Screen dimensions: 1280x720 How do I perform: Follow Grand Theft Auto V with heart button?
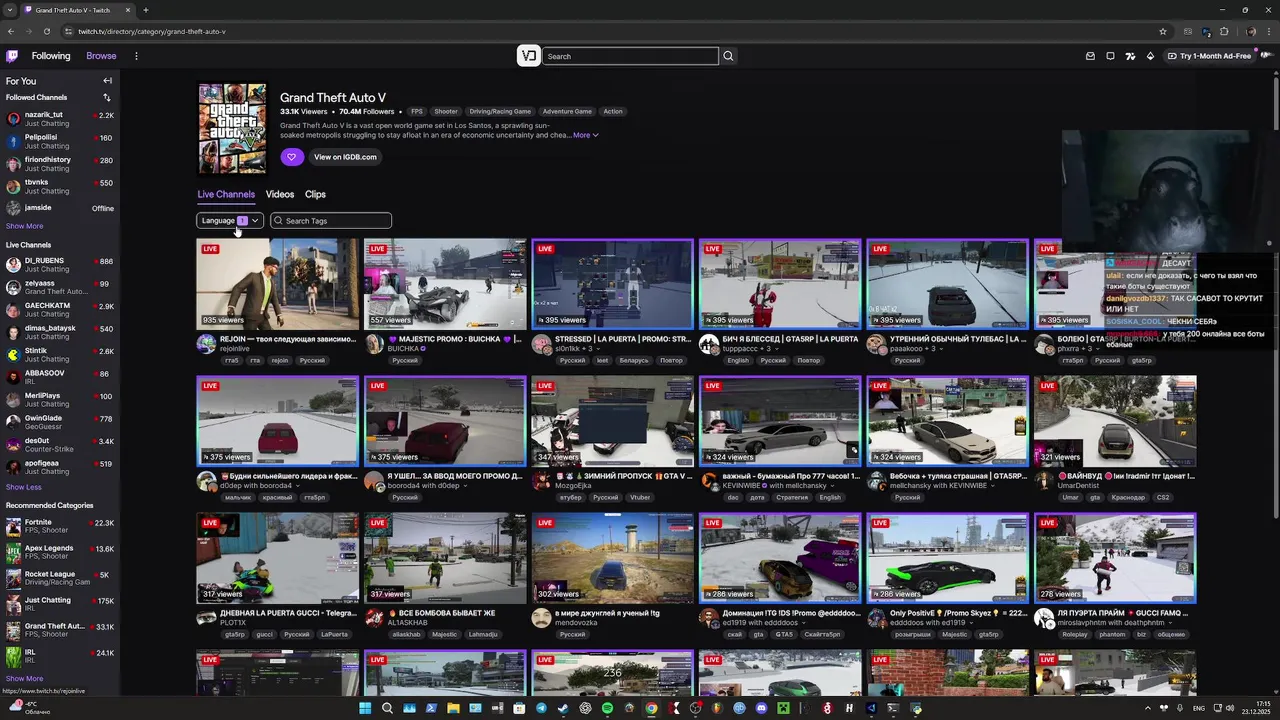click(291, 157)
